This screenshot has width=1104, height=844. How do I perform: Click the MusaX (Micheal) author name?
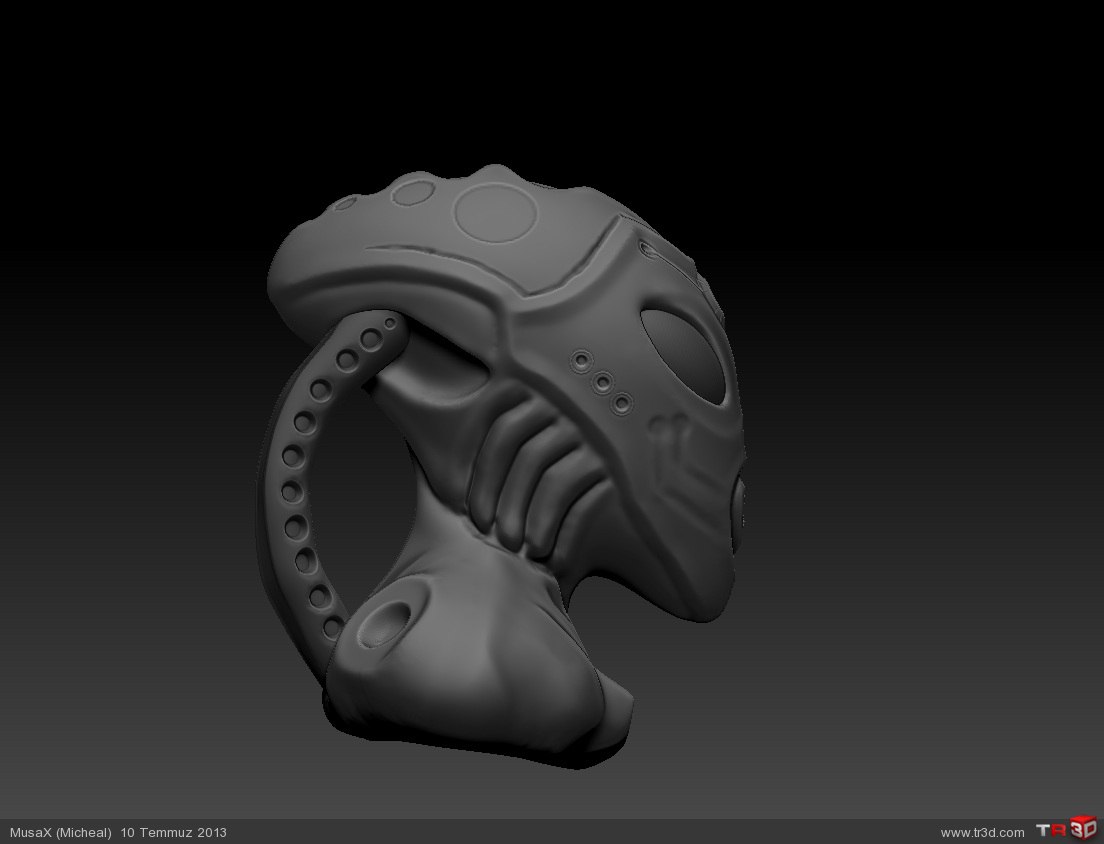tap(61, 833)
